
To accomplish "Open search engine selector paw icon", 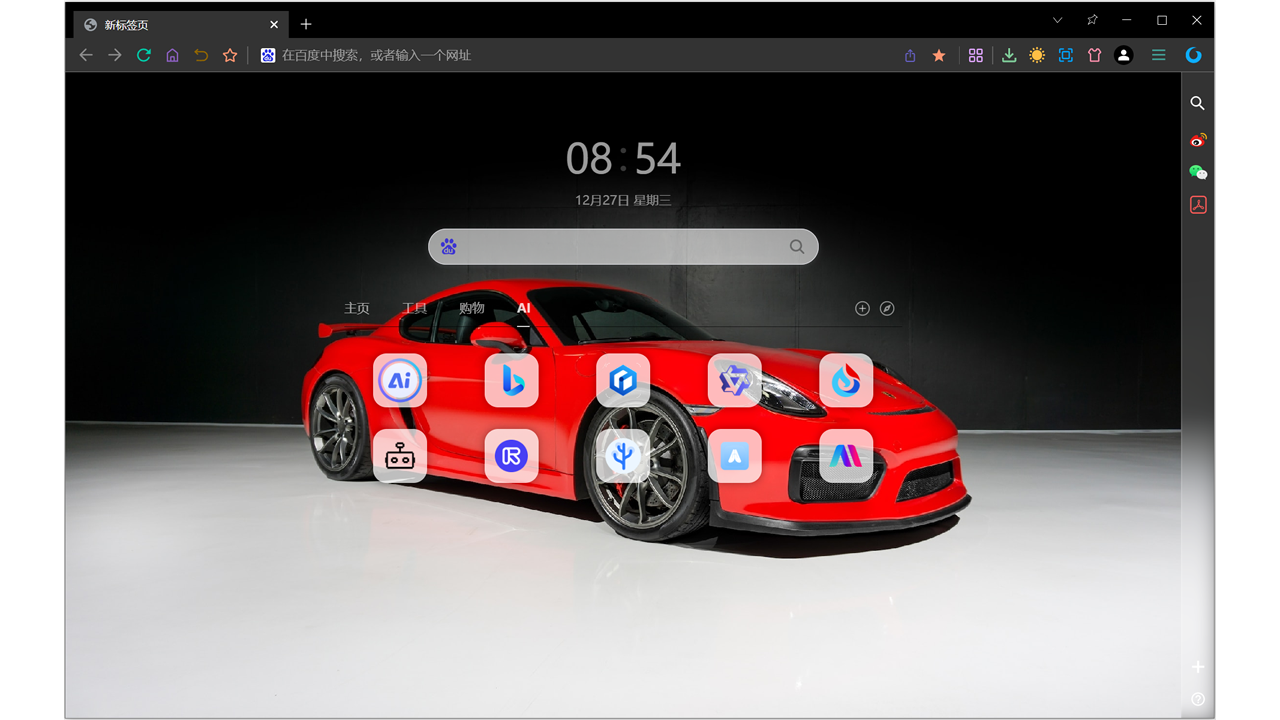I will (449, 247).
